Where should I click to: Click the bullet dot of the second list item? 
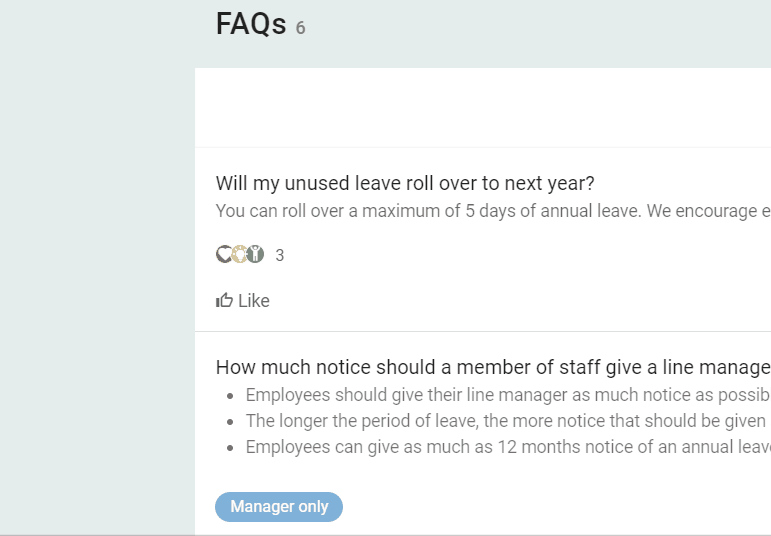click(x=230, y=422)
